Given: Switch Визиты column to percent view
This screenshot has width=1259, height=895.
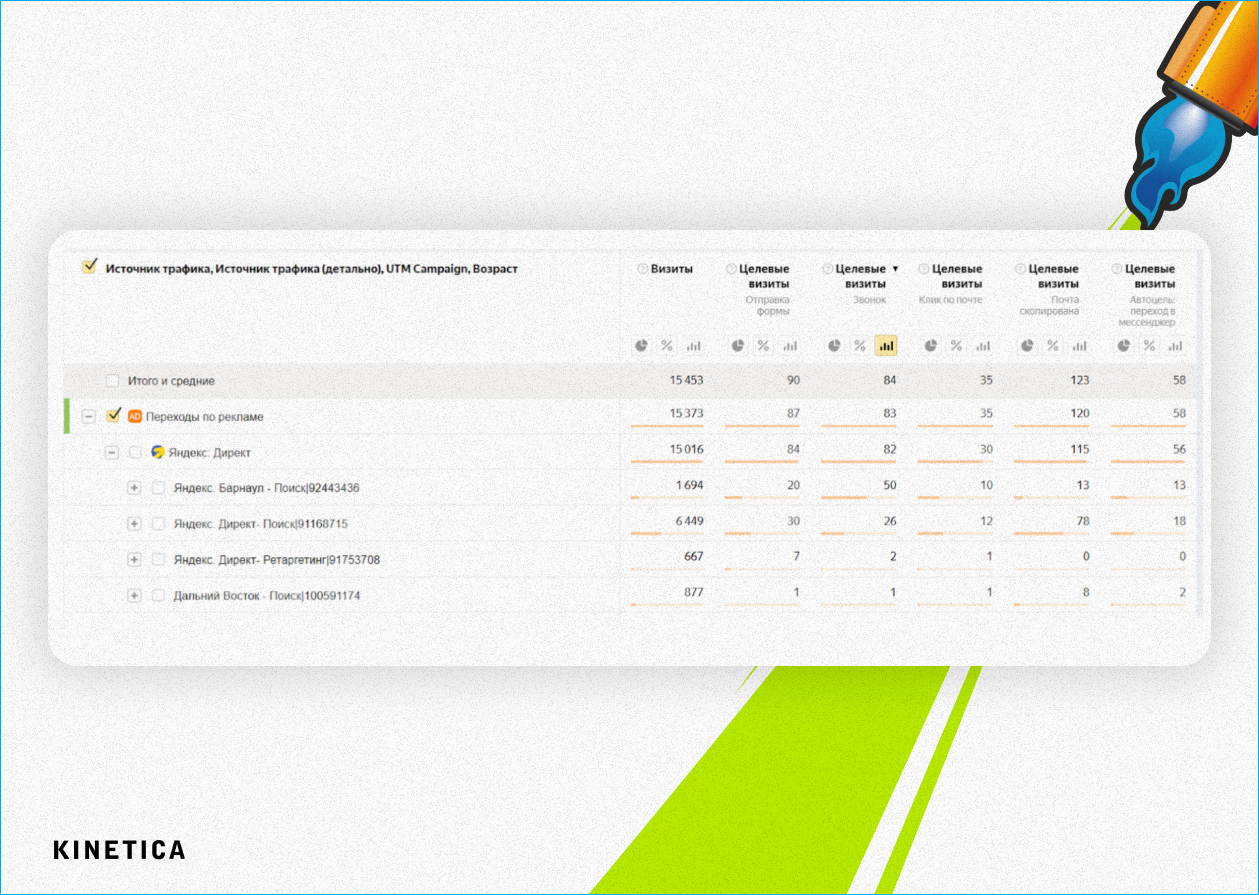Looking at the screenshot, I should [x=667, y=346].
